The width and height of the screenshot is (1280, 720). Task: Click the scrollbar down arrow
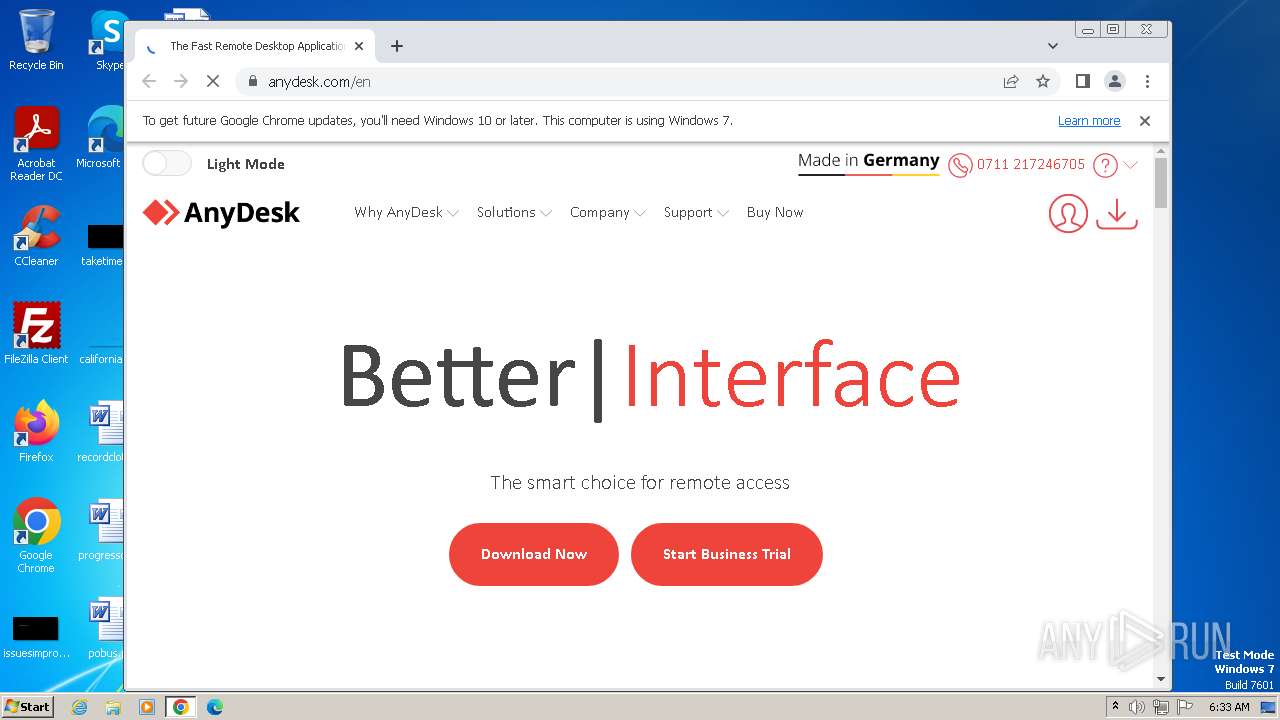tap(1161, 679)
